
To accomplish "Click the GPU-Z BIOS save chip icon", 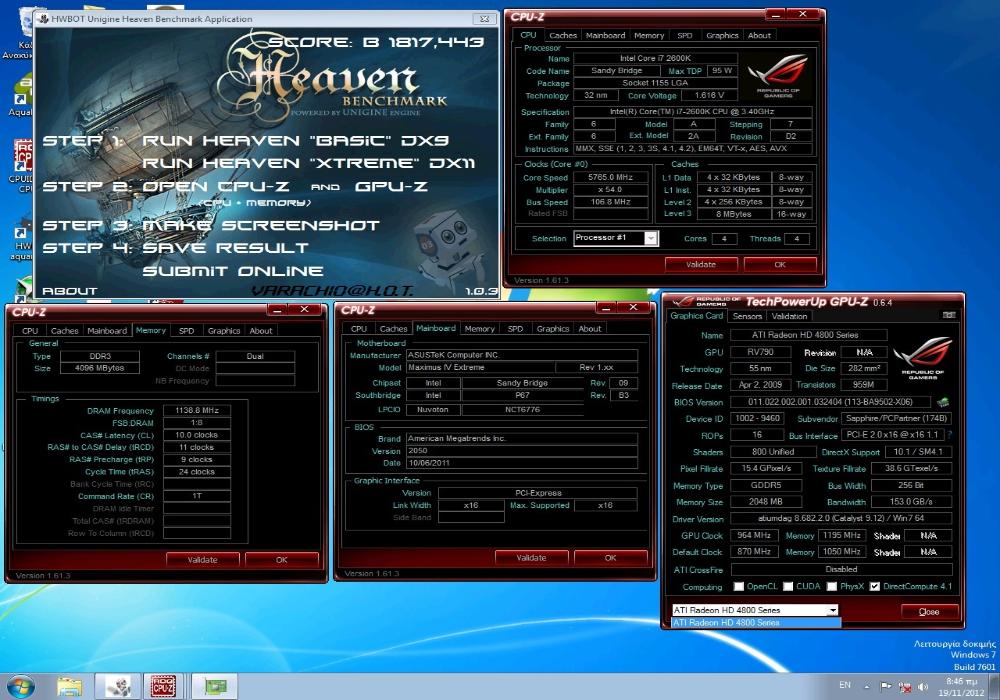I will point(943,402).
